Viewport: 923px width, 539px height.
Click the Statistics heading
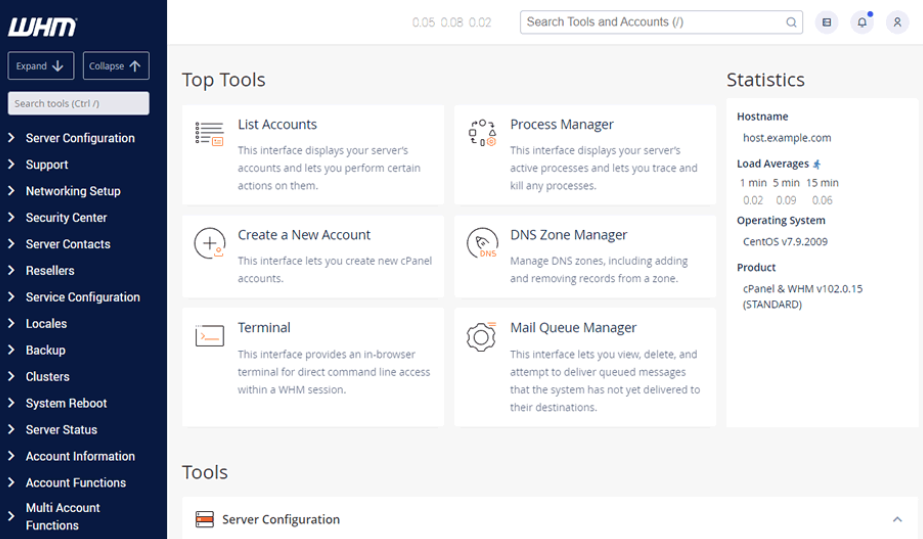765,79
